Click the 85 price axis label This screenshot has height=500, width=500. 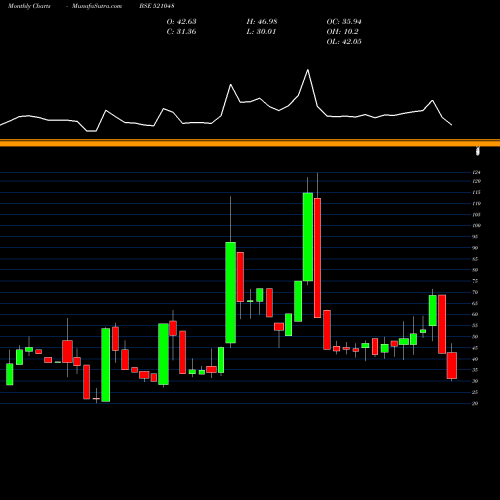(x=475, y=259)
